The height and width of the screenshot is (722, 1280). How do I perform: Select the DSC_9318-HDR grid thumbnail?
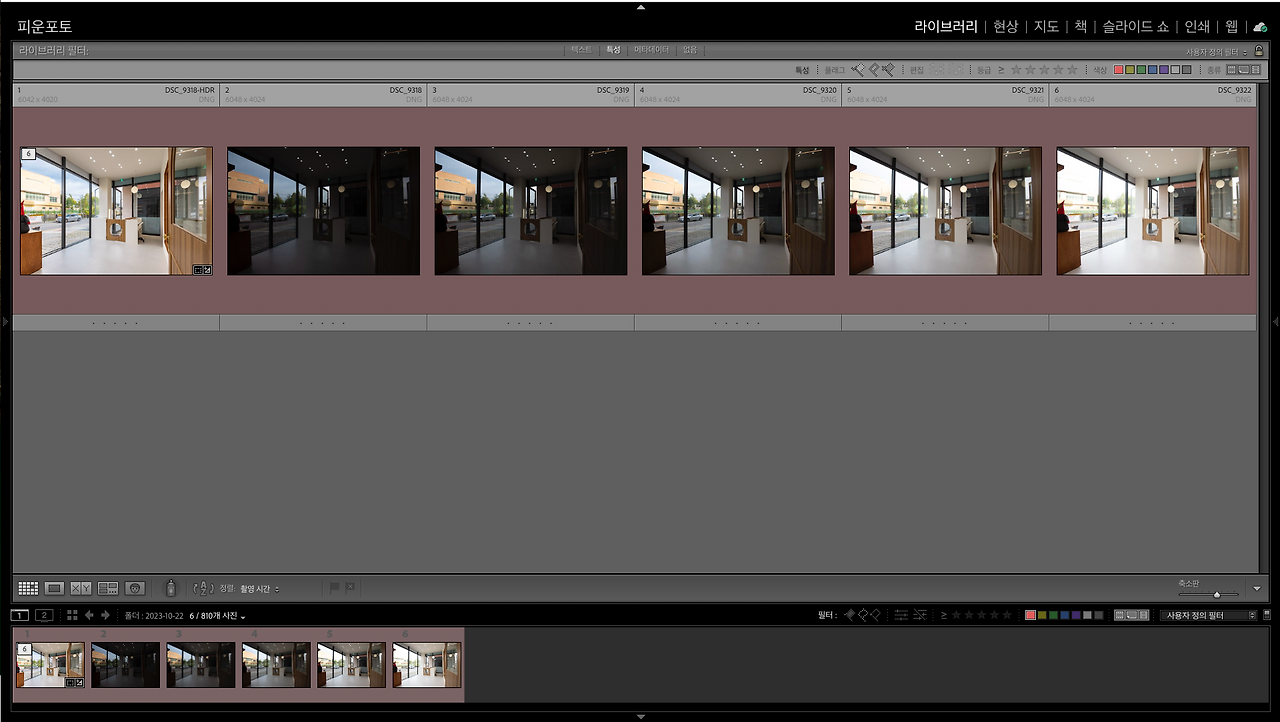[x=116, y=211]
